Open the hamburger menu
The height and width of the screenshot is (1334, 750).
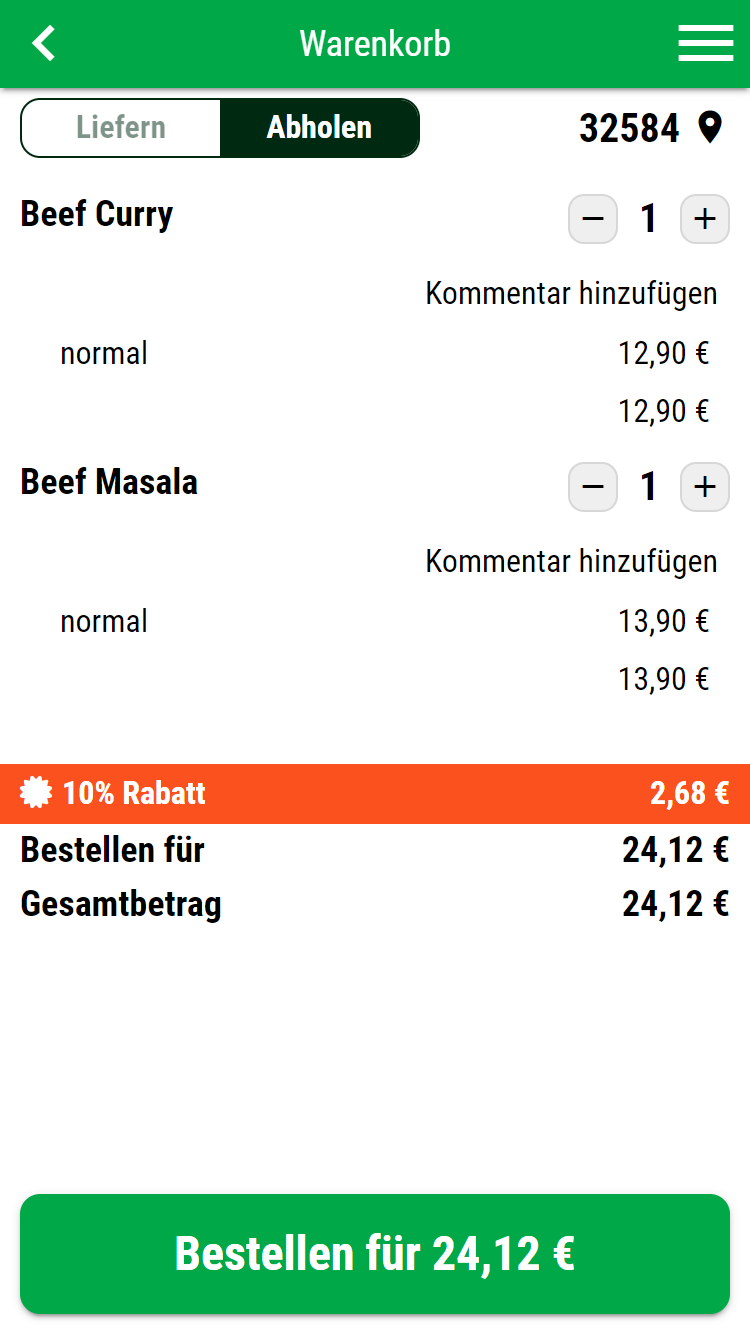705,44
